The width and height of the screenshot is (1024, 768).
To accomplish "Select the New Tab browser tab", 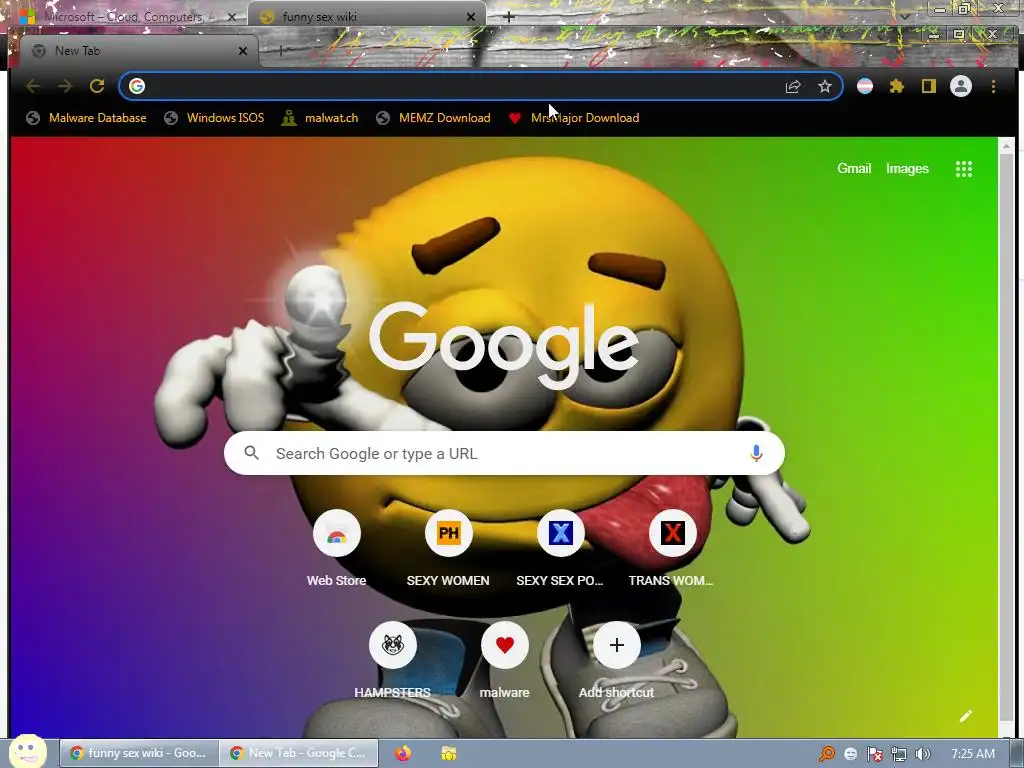I will pos(139,51).
